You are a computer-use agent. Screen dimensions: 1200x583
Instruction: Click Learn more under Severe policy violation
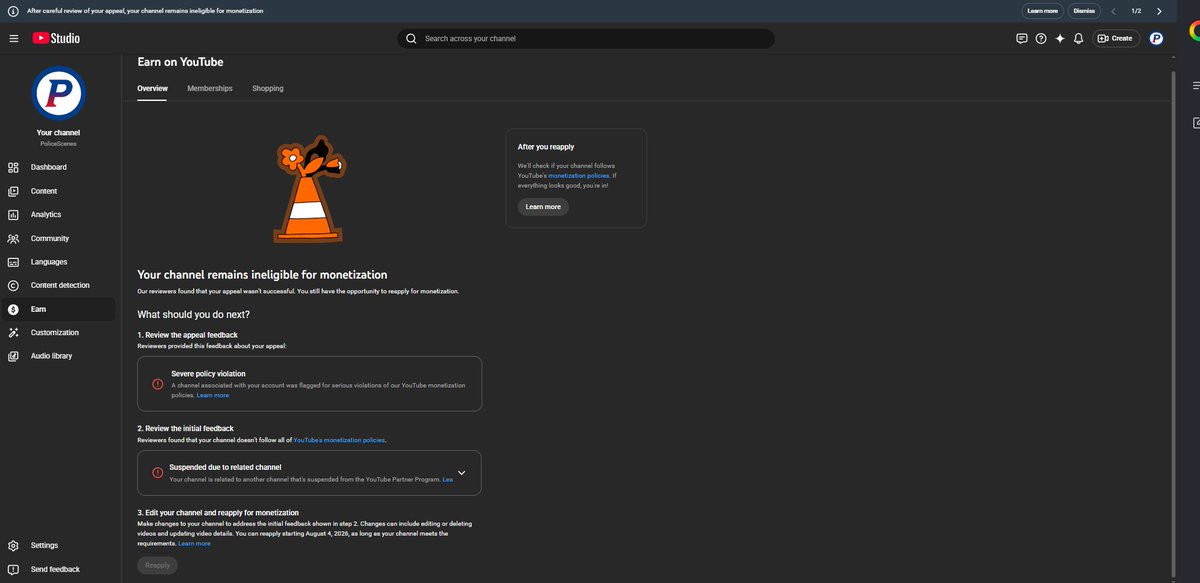[x=213, y=395]
